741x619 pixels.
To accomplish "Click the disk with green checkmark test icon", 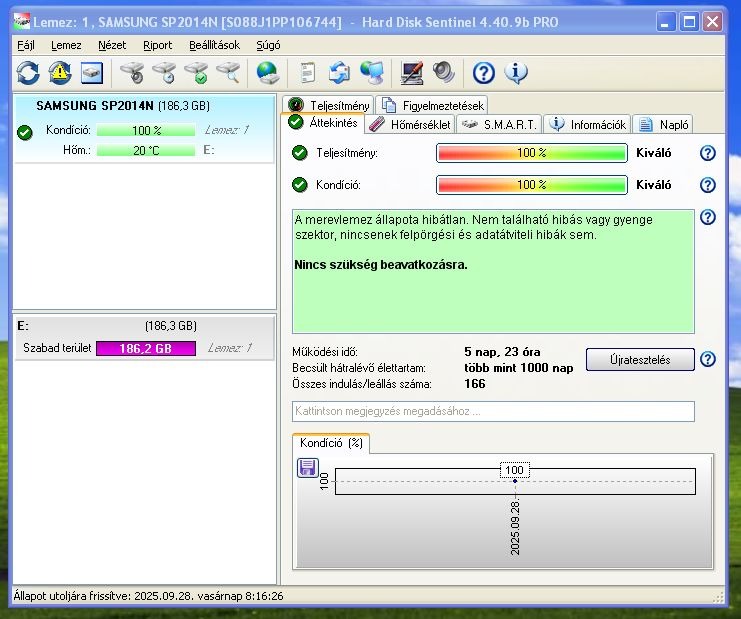I will [x=196, y=73].
